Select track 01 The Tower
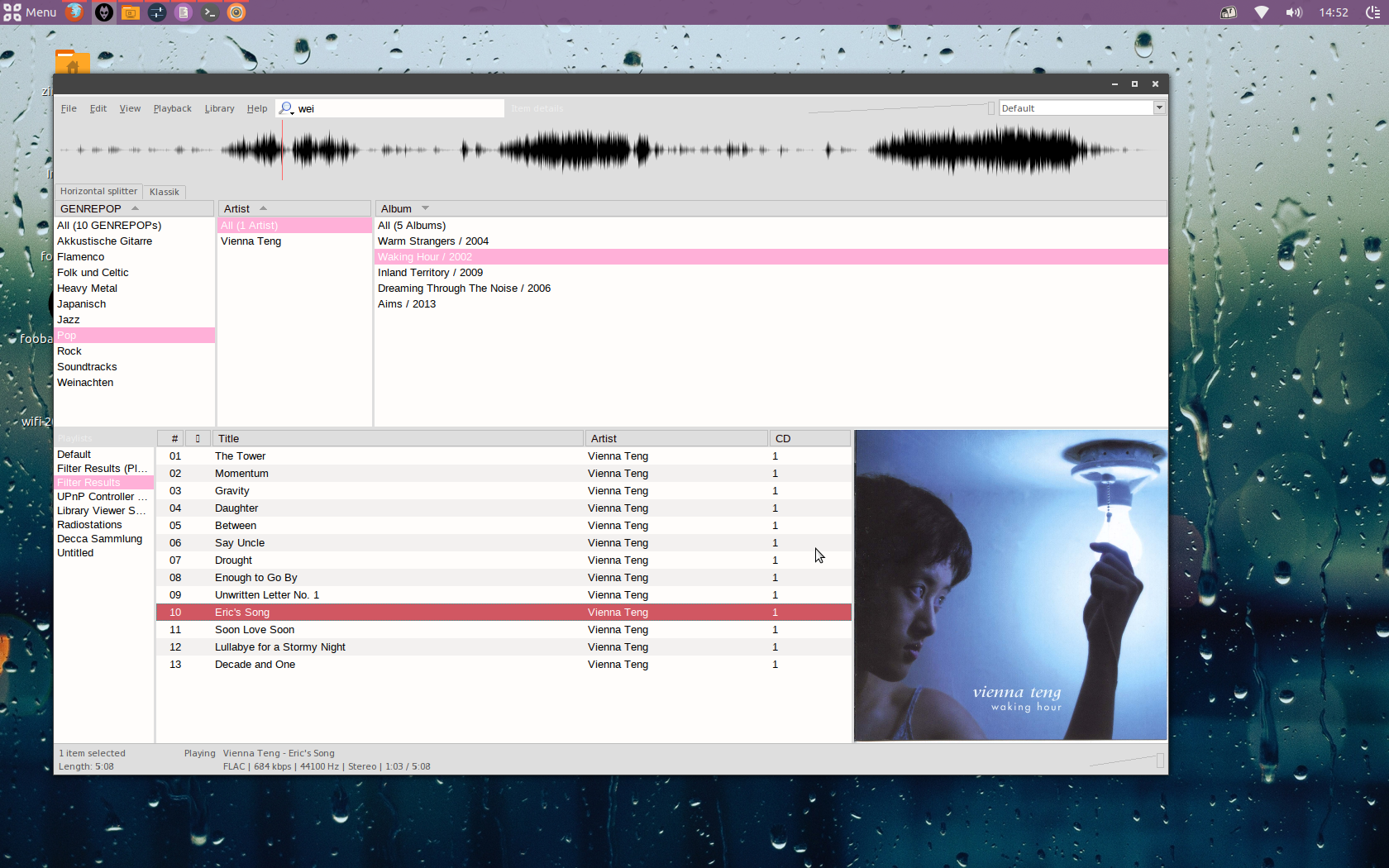Viewport: 1389px width, 868px height. click(x=504, y=456)
